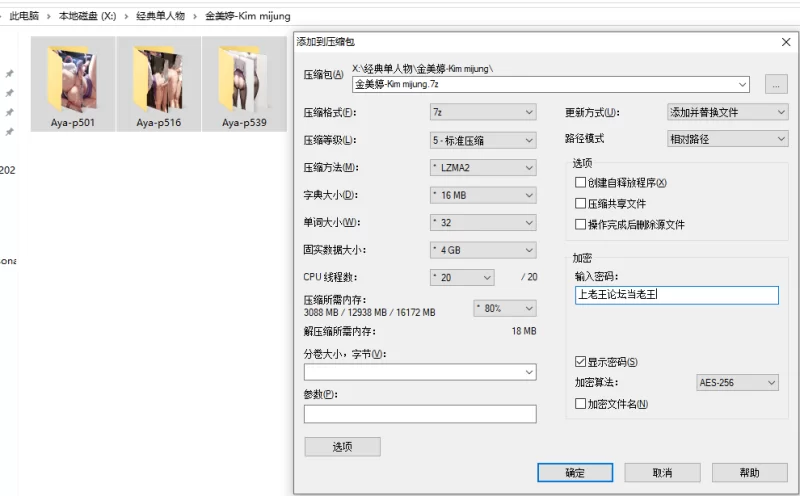Click the 选项 options button

pyautogui.click(x=342, y=447)
